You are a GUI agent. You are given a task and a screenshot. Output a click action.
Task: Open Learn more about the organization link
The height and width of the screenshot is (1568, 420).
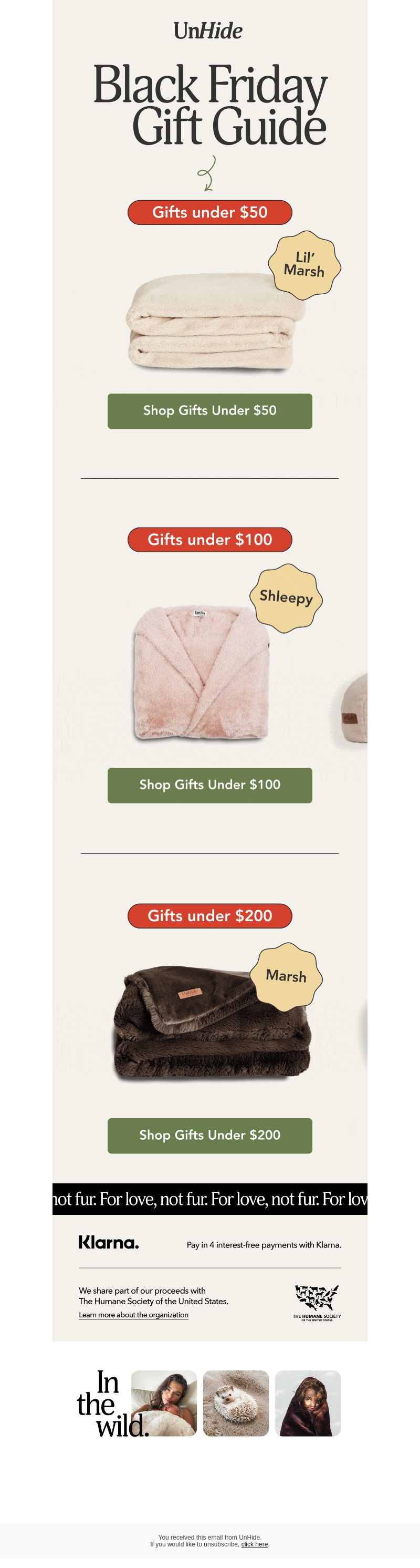tap(133, 1314)
